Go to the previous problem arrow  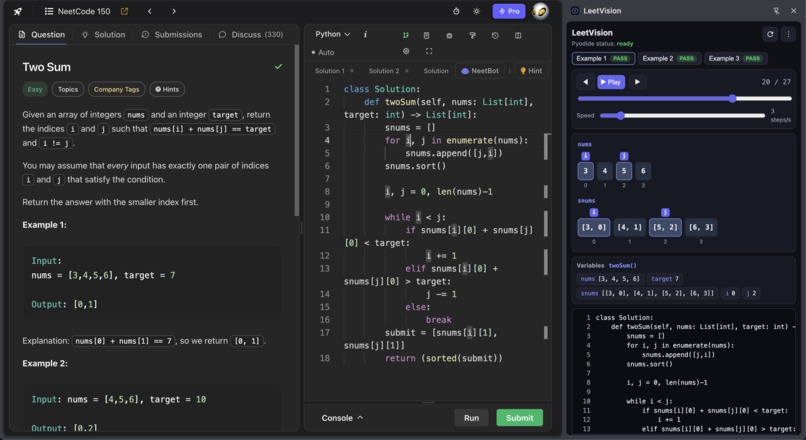pos(150,11)
